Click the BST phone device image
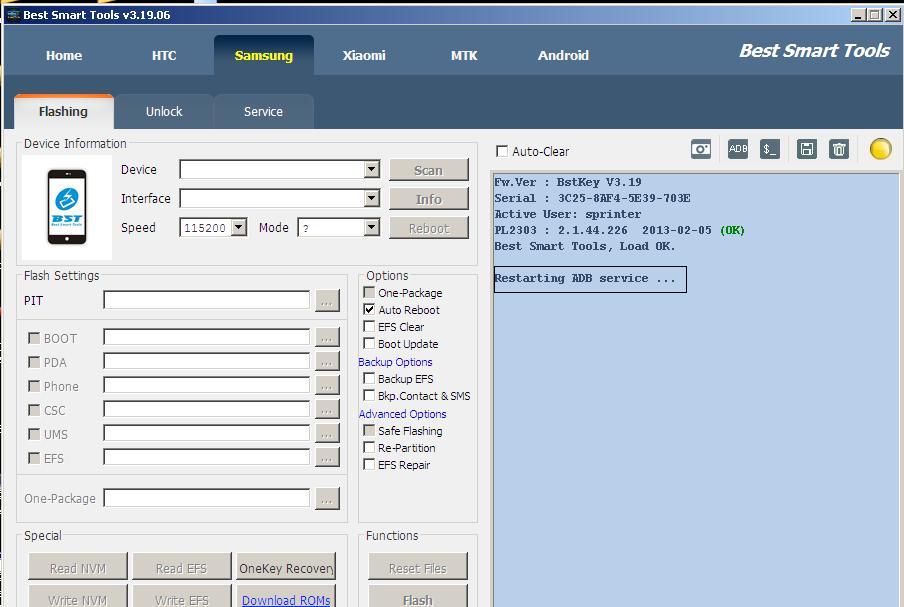904x607 pixels. (x=67, y=207)
